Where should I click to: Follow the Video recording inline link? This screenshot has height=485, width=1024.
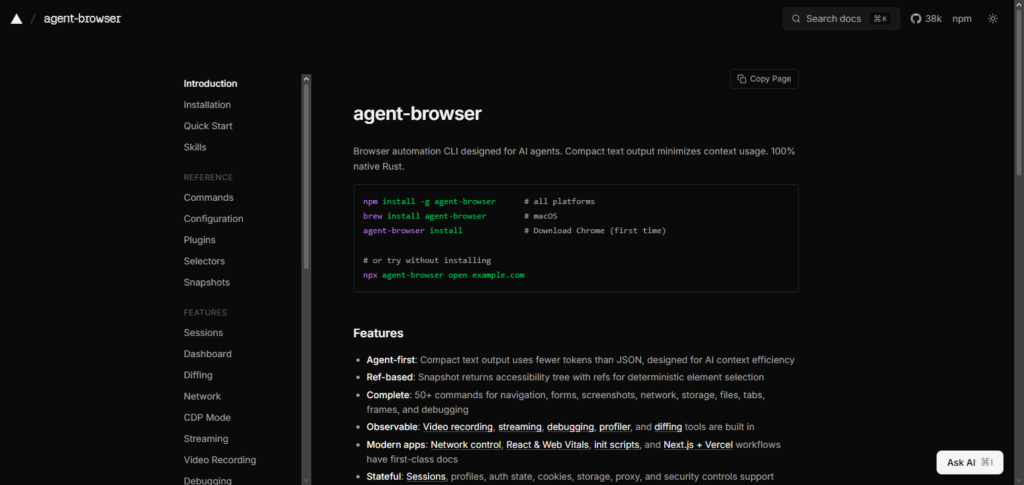click(x=458, y=427)
